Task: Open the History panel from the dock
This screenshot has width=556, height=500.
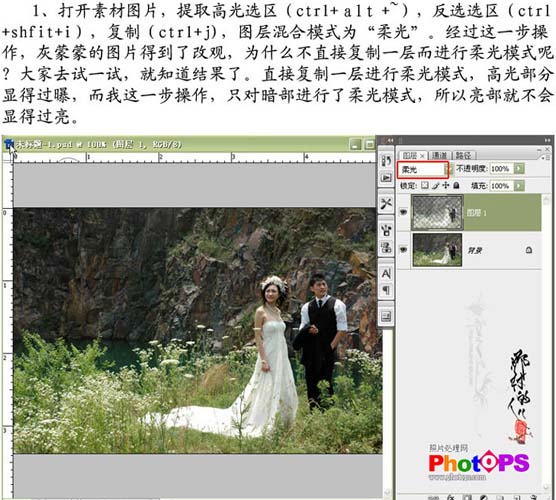Action: 386,161
